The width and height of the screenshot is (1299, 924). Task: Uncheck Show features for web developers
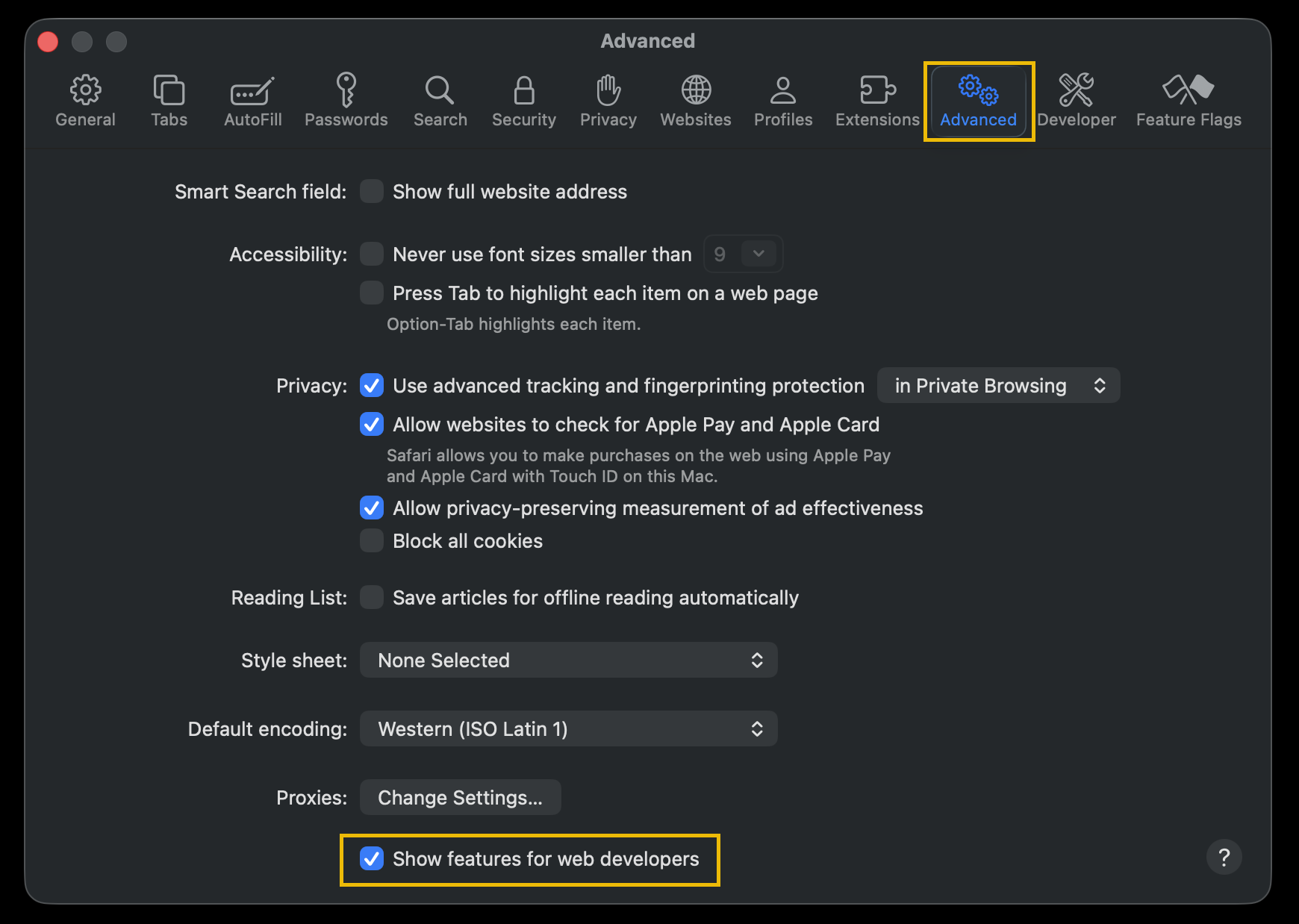coord(372,859)
